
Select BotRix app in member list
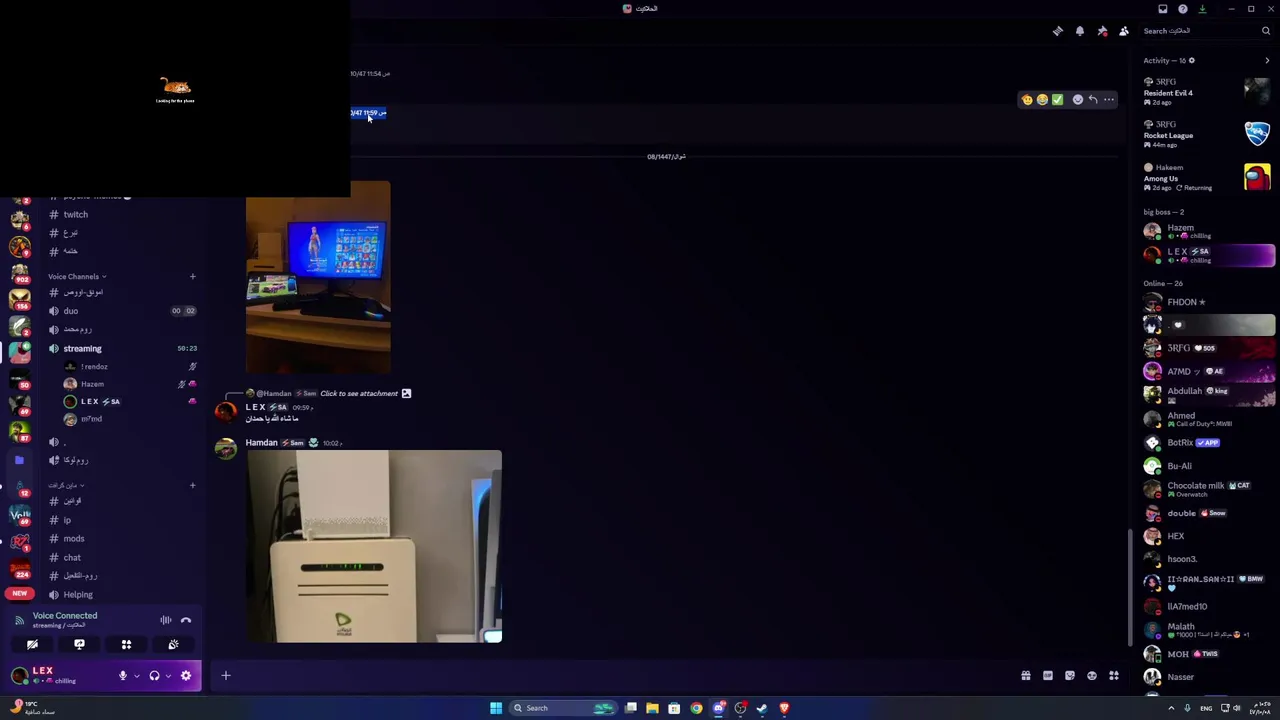click(x=1208, y=442)
